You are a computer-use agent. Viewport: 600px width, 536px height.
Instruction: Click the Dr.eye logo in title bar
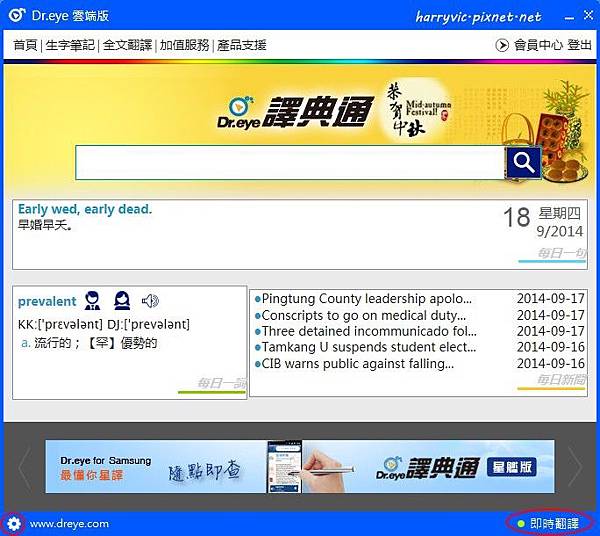click(17, 15)
